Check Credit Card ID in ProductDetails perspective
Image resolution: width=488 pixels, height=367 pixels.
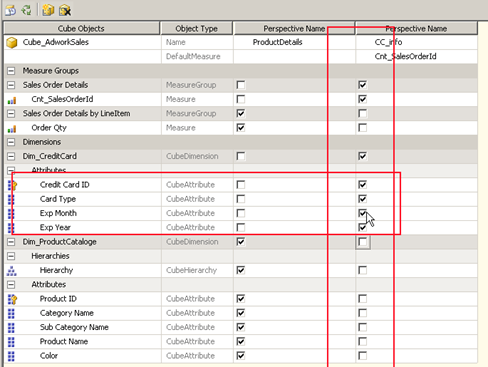[x=241, y=185]
